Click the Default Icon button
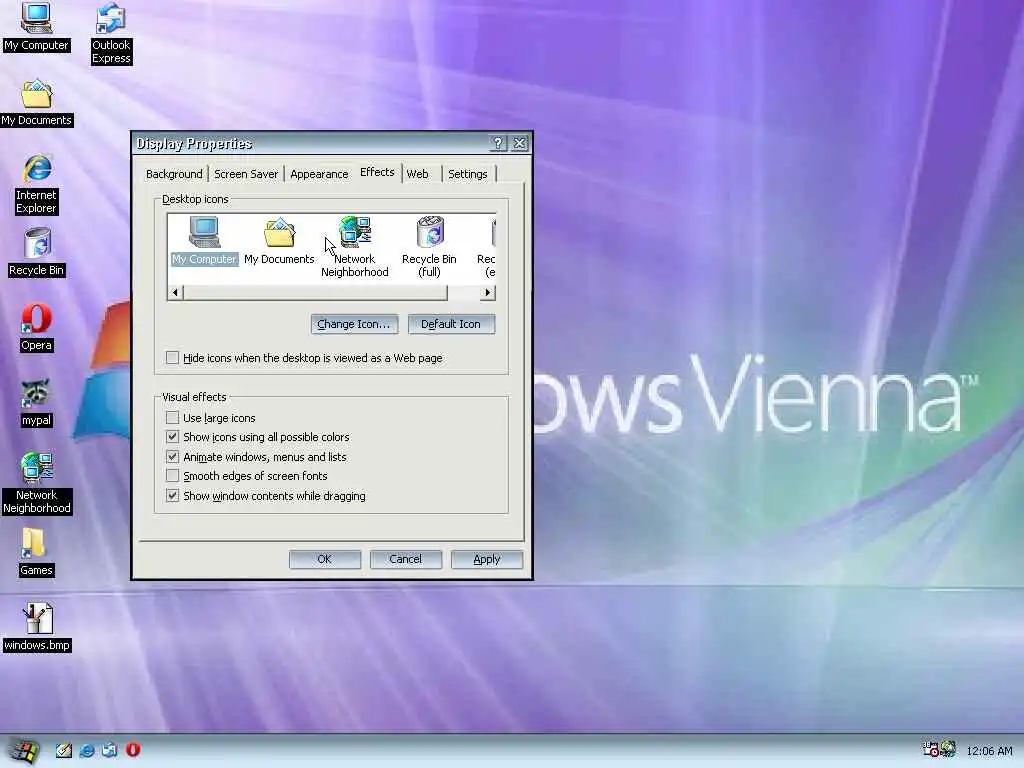1024x768 pixels. (x=451, y=324)
